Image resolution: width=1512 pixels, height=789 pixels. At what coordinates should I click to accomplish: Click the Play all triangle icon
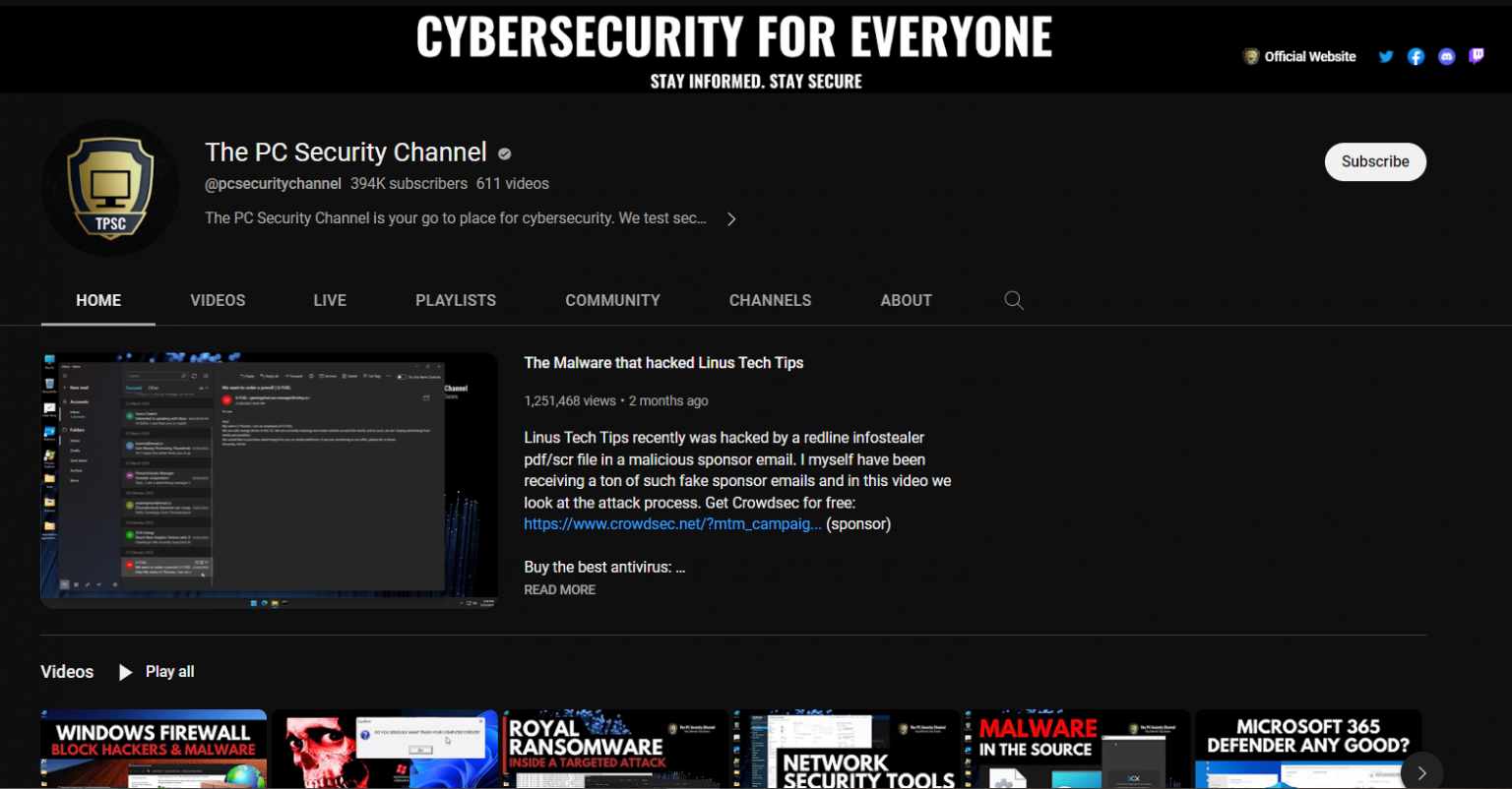[x=125, y=671]
